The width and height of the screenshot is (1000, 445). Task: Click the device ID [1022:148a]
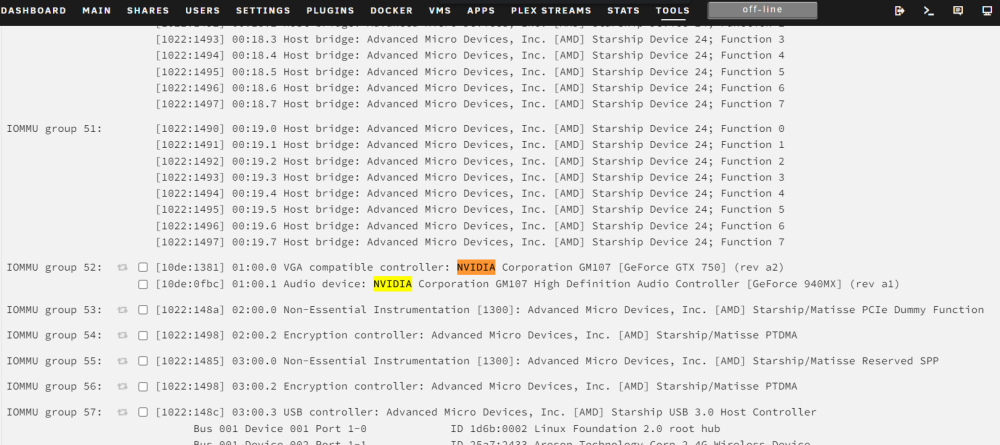(190, 310)
